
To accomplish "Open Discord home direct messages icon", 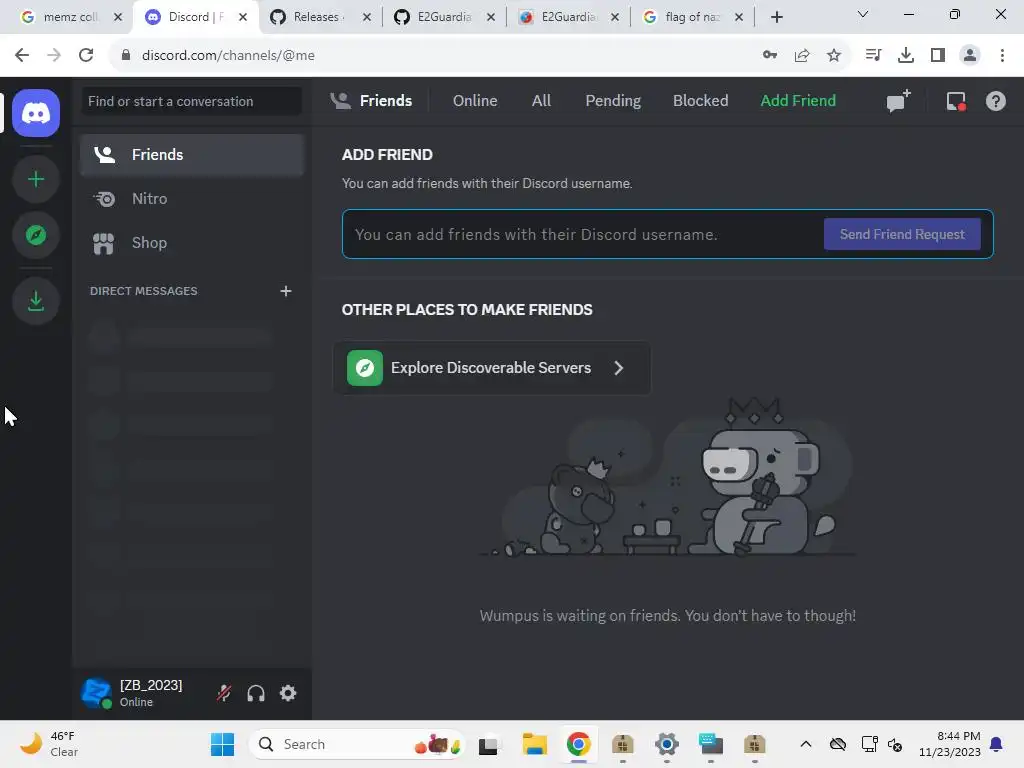I will (x=36, y=113).
